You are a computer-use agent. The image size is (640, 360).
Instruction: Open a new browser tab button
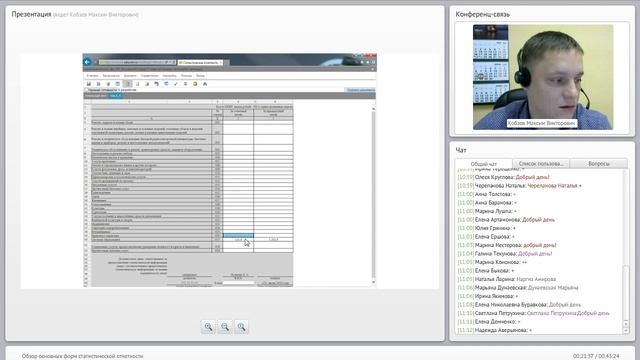(227, 62)
